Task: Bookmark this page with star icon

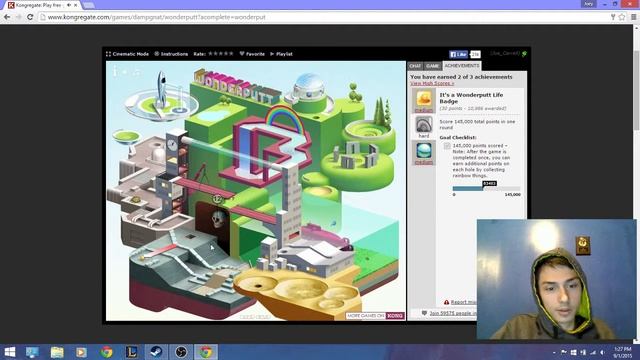Action: point(622,17)
